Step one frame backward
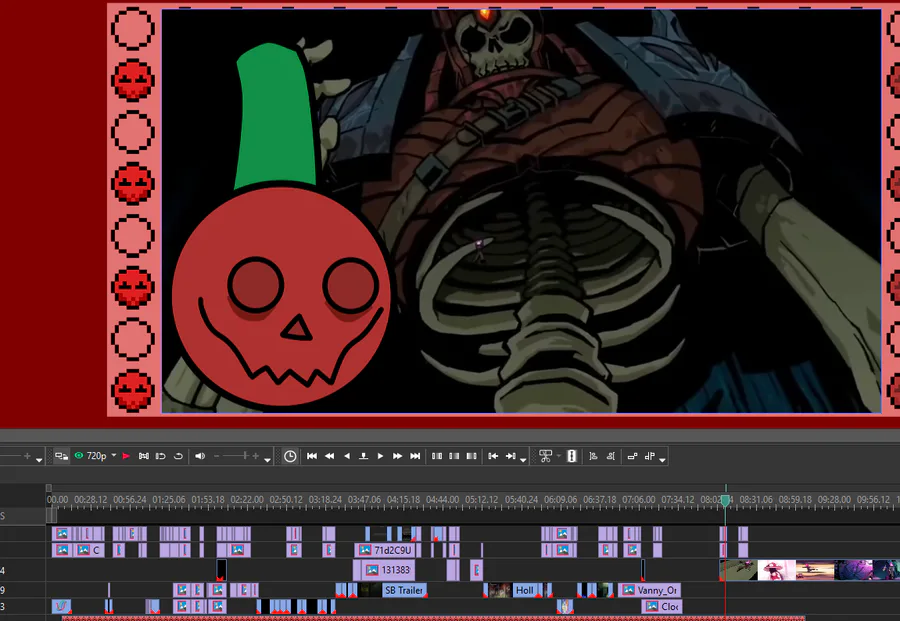This screenshot has height=621, width=900. 347,456
